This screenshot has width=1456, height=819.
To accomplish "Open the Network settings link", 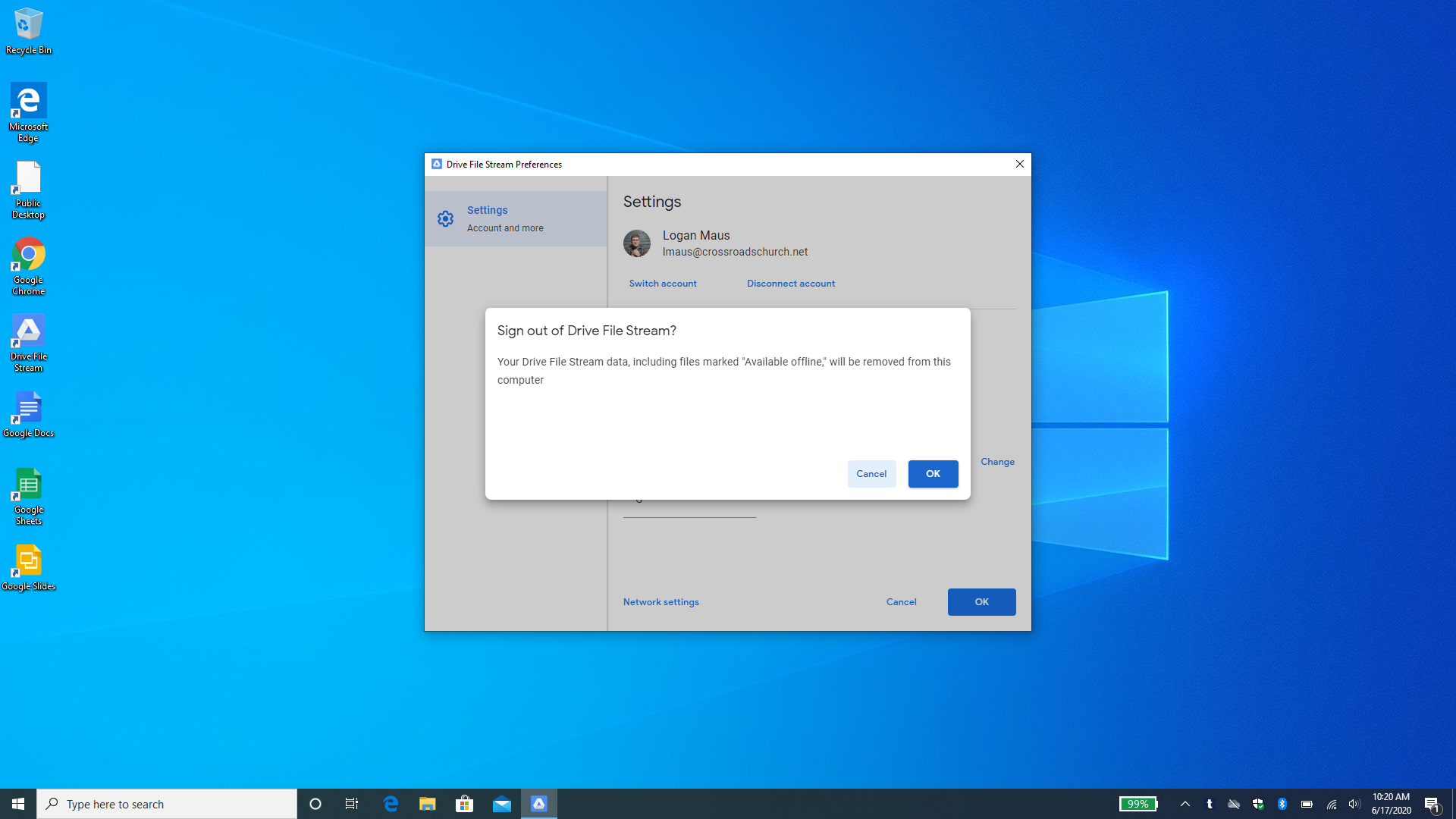I will point(661,602).
